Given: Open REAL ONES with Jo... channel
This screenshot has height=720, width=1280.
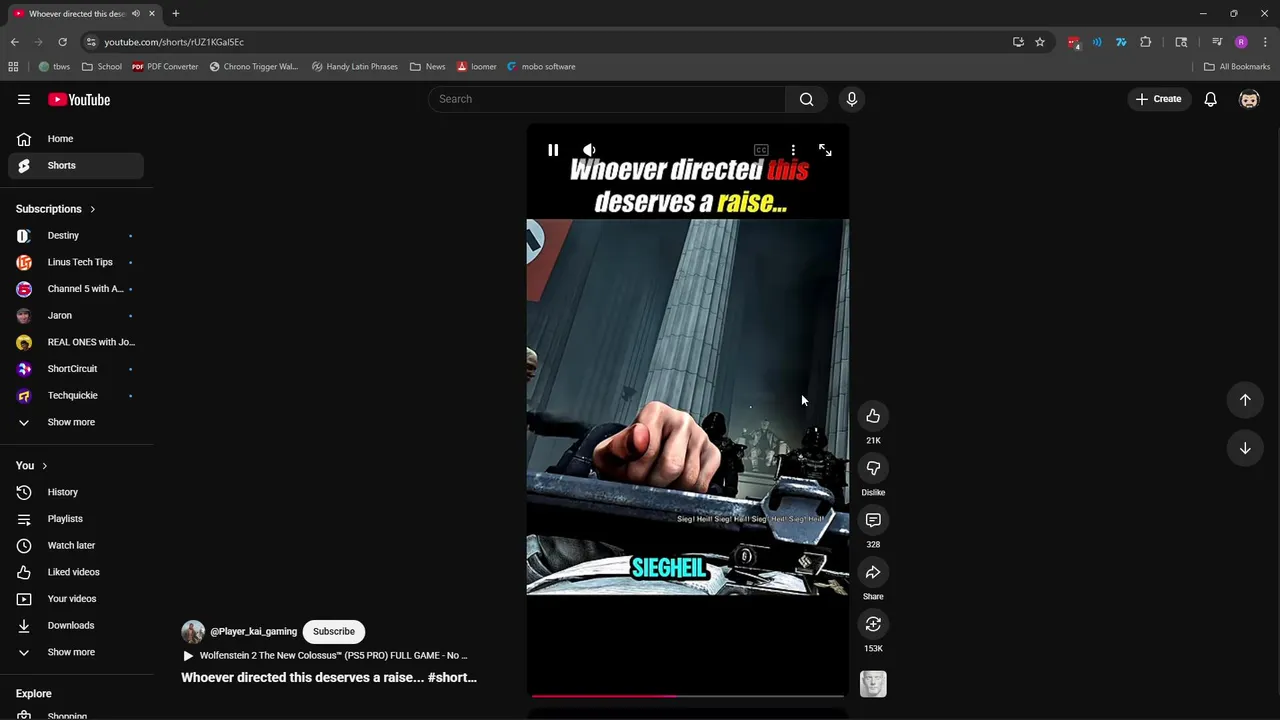Looking at the screenshot, I should [x=76, y=342].
